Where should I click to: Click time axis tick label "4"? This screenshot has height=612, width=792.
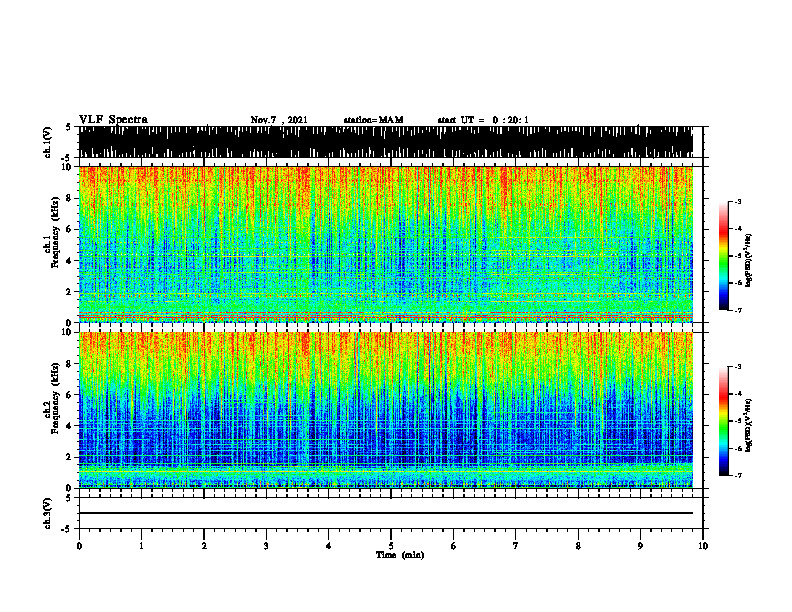[x=329, y=546]
